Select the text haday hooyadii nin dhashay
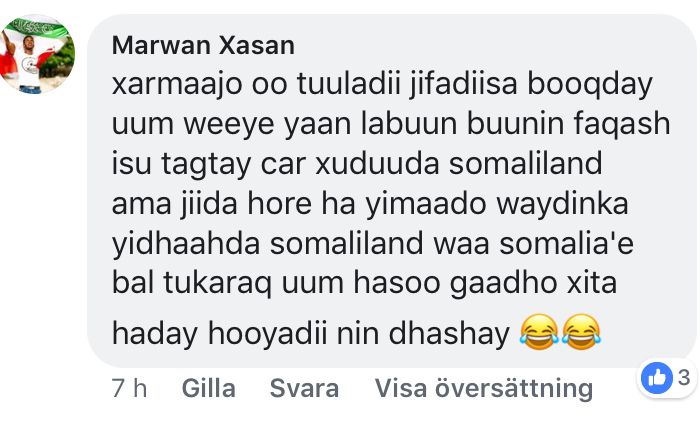The width and height of the screenshot is (700, 421). coord(311,333)
